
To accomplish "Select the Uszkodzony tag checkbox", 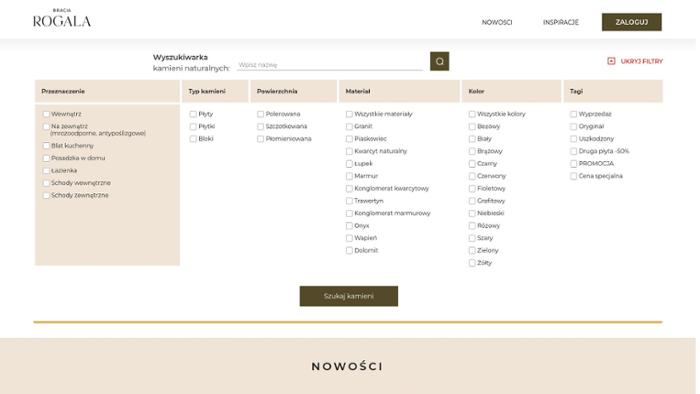I will pyautogui.click(x=573, y=139).
